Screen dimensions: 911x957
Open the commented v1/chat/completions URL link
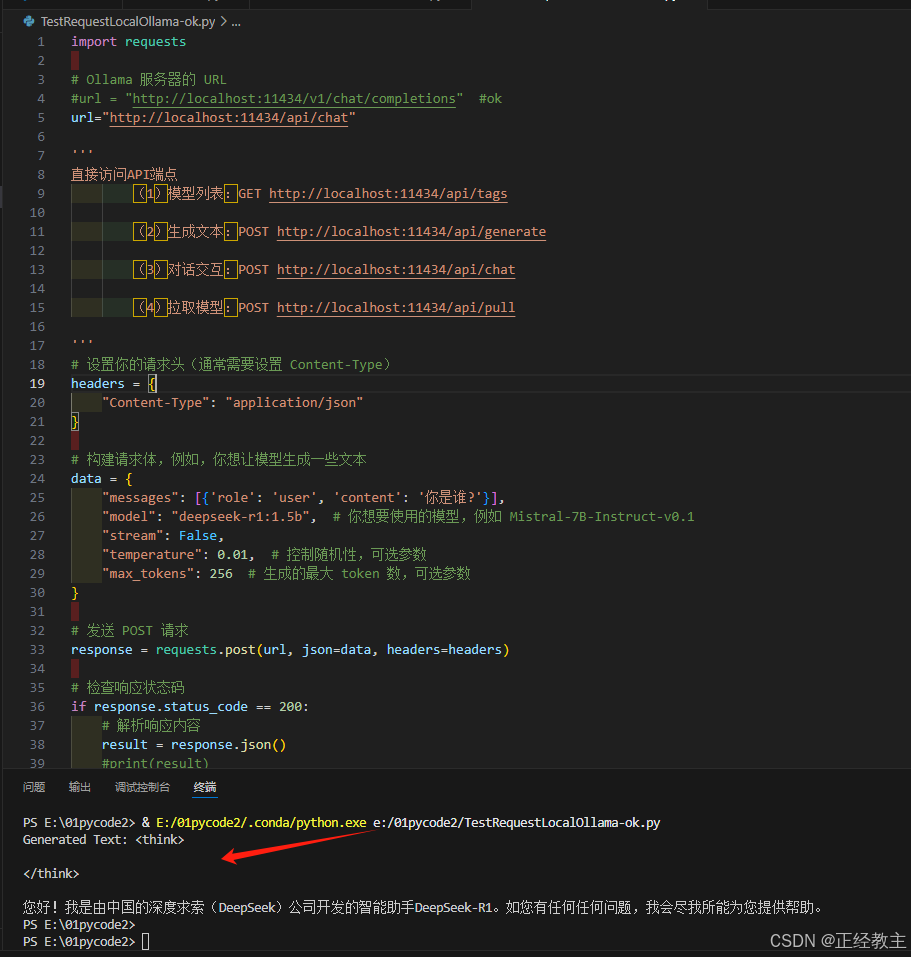pos(294,99)
